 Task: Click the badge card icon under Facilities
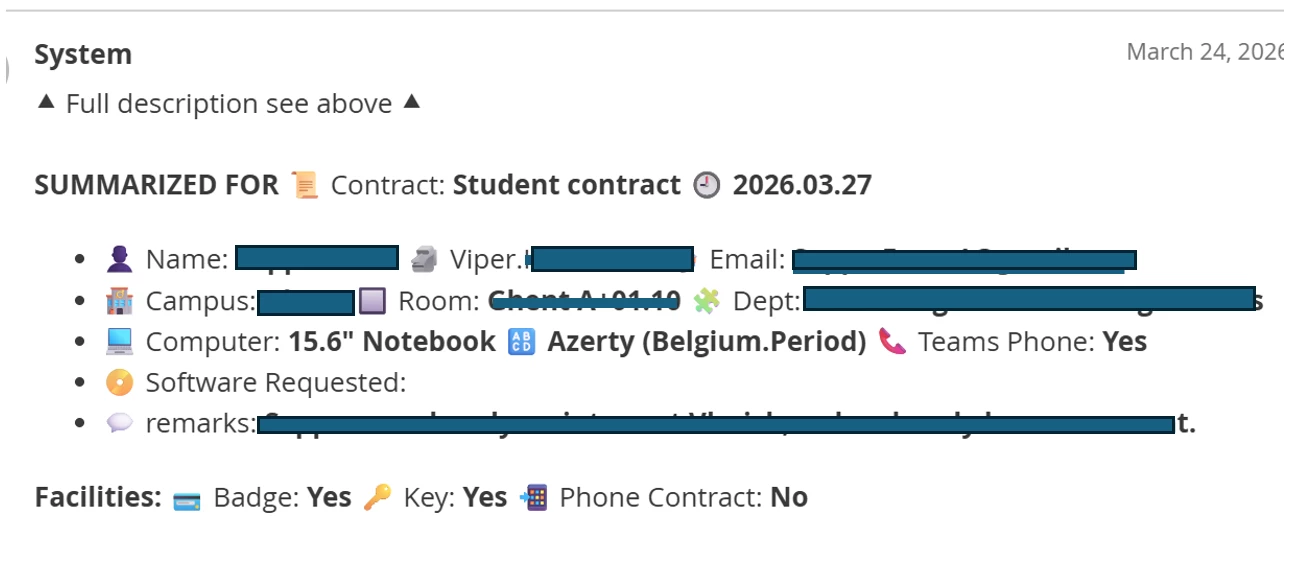[x=187, y=498]
